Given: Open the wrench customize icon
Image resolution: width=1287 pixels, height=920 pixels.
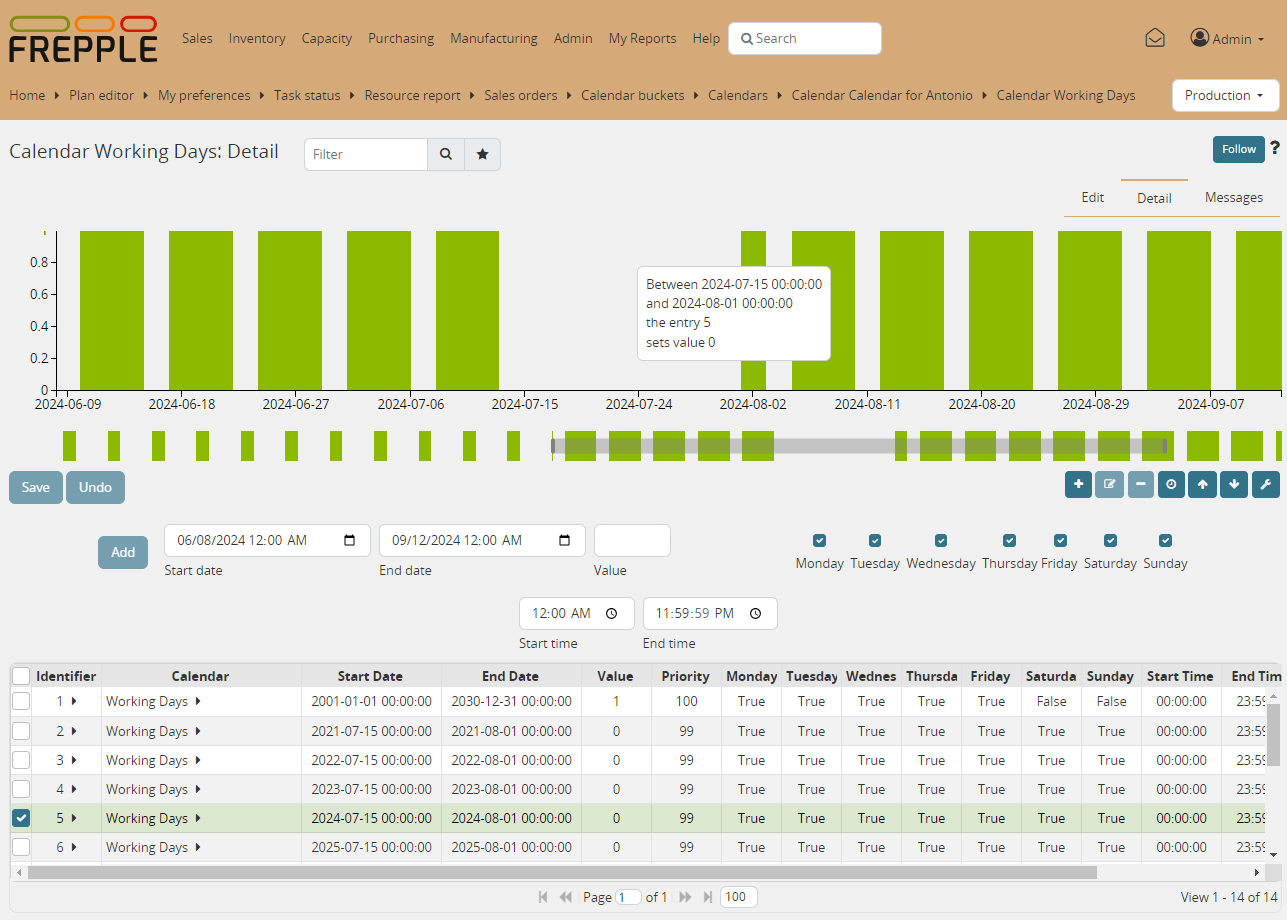Looking at the screenshot, I should 1265,484.
